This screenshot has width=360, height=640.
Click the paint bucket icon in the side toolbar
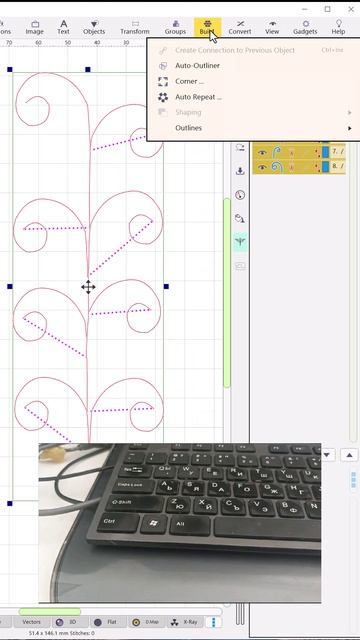(x=240, y=218)
